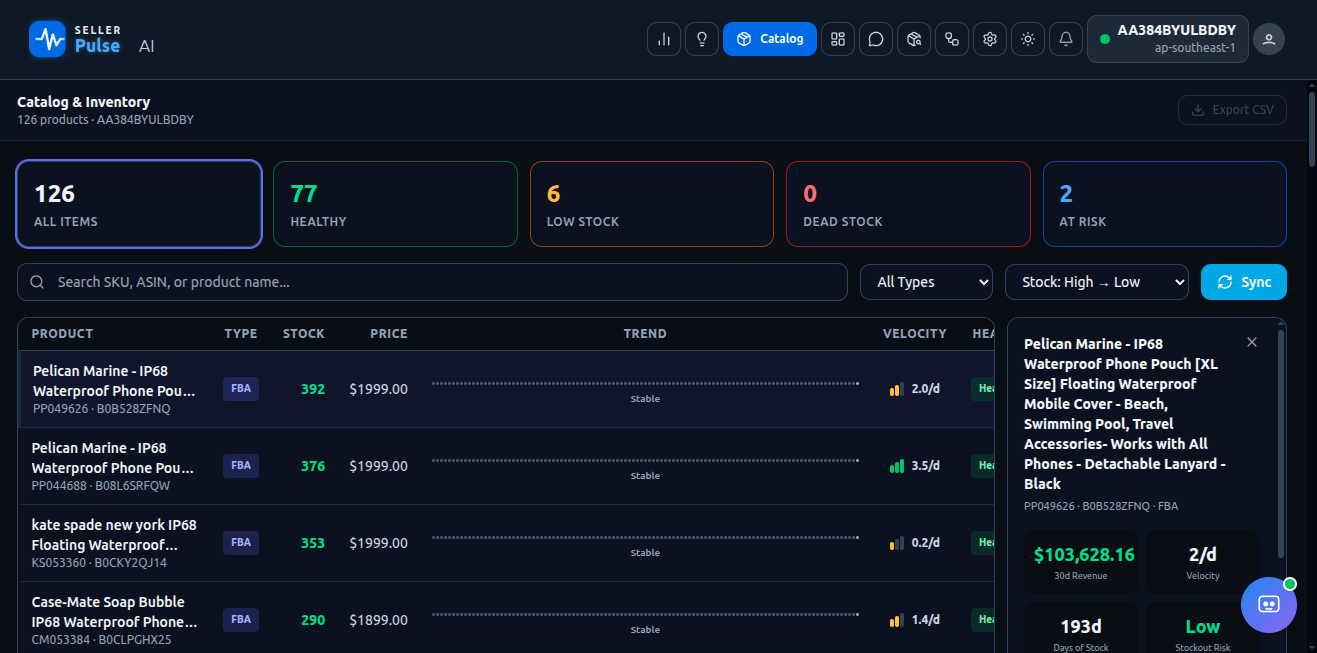Select the At Risk filter card
Screen dimensions: 1317x653
1165,204
